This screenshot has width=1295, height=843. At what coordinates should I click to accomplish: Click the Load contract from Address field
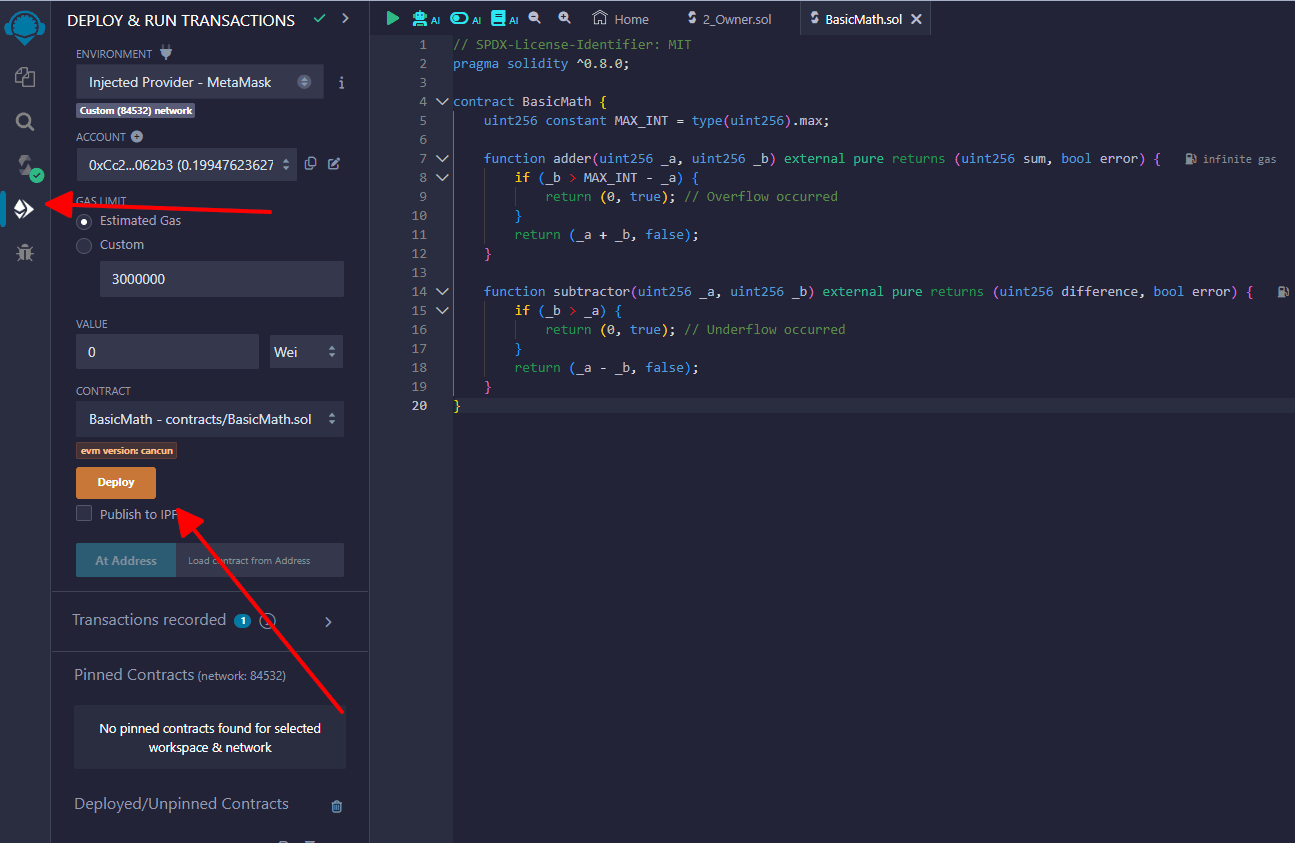tap(260, 560)
